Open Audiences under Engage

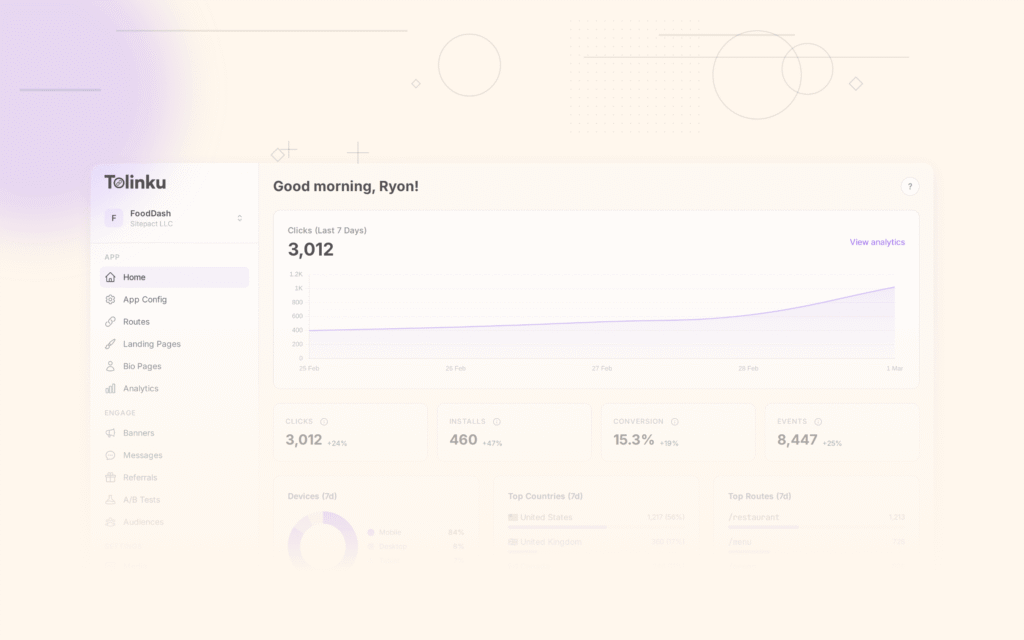coord(174,521)
